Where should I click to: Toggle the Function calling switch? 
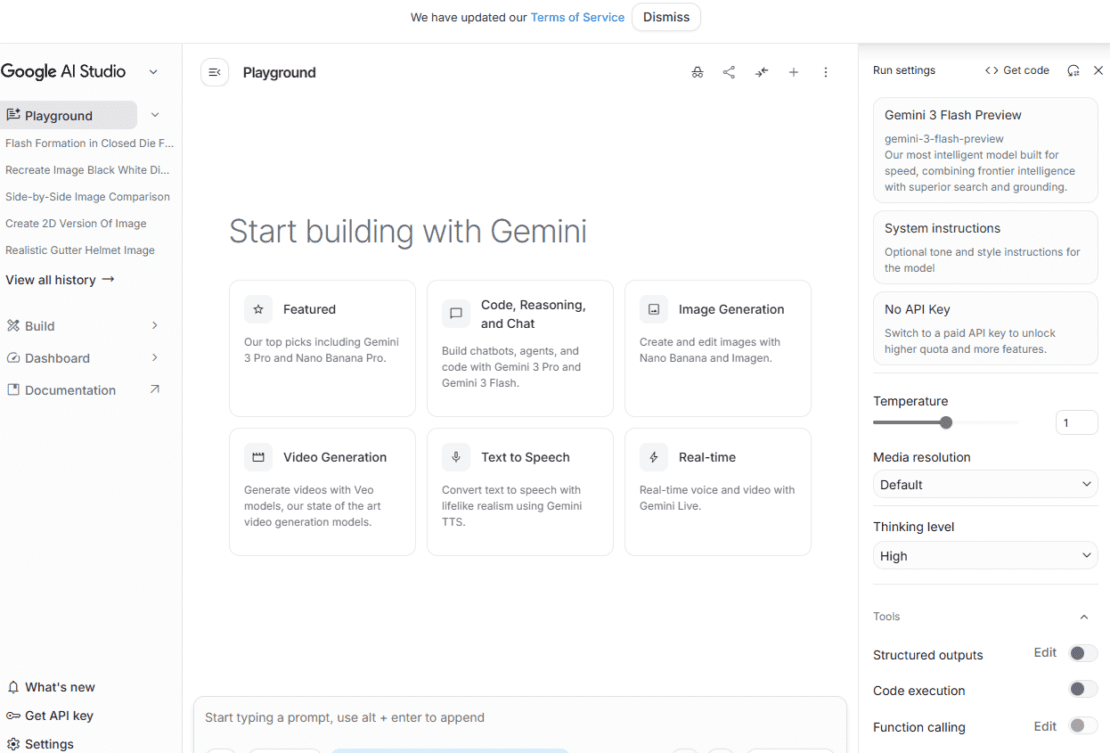click(x=1082, y=726)
